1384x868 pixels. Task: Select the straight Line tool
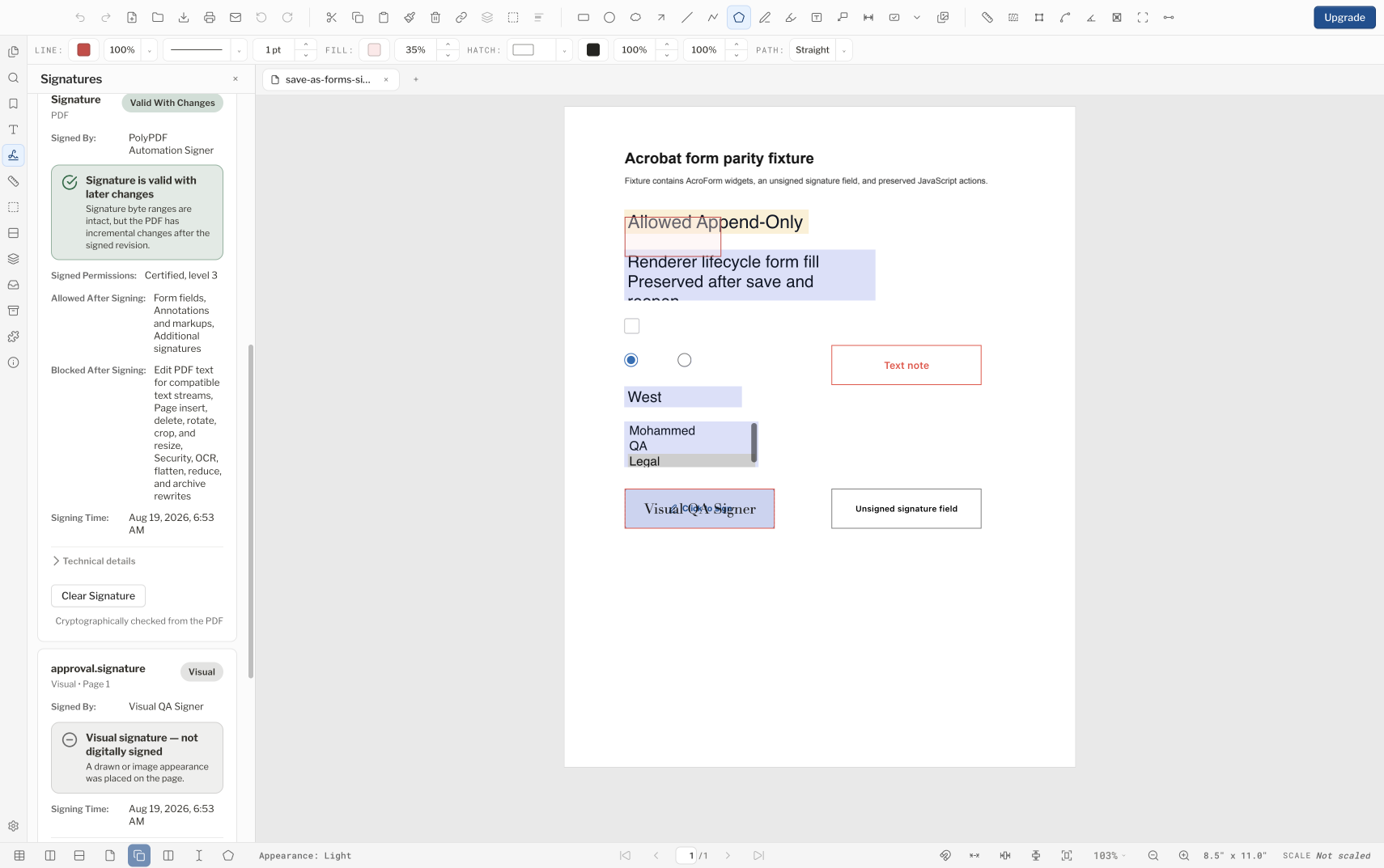click(686, 17)
